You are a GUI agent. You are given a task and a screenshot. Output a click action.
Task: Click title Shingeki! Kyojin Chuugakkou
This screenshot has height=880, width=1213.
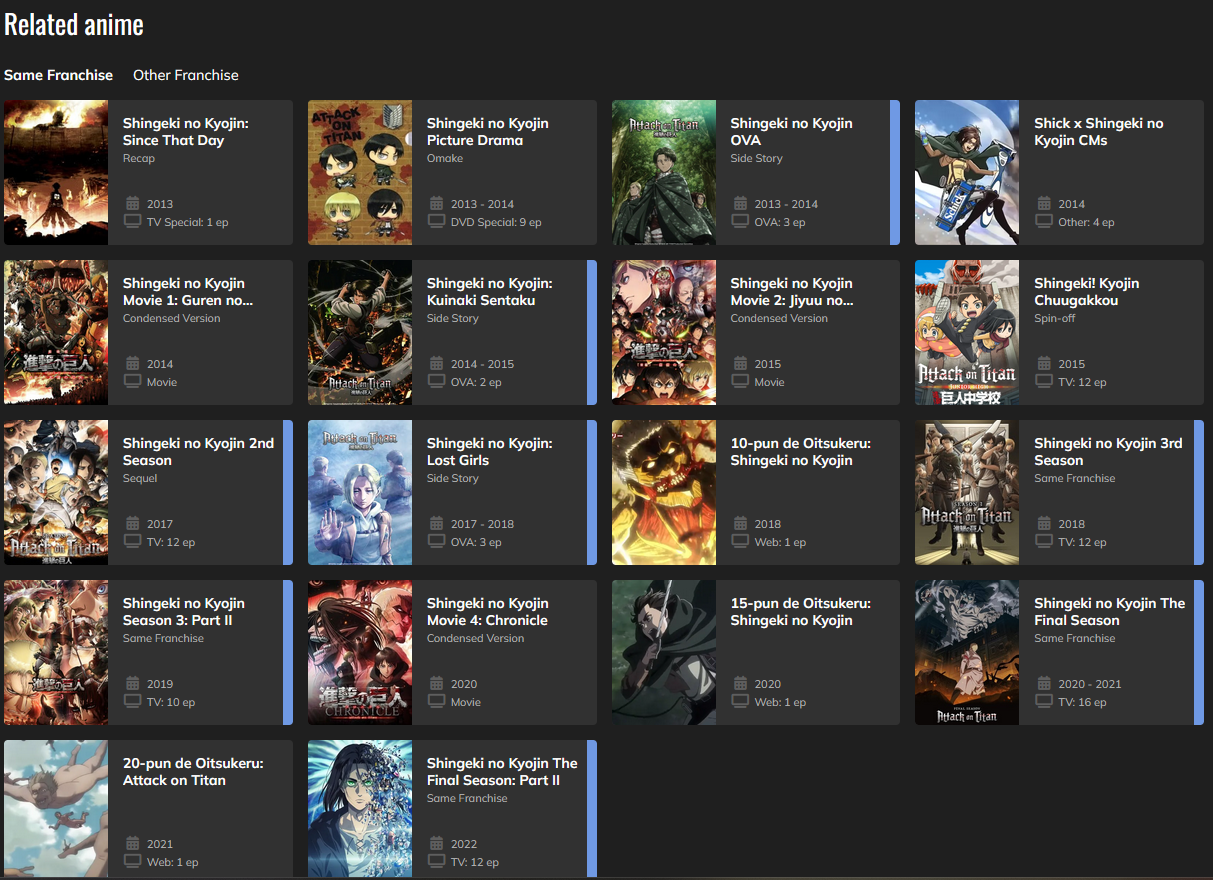tap(1087, 292)
